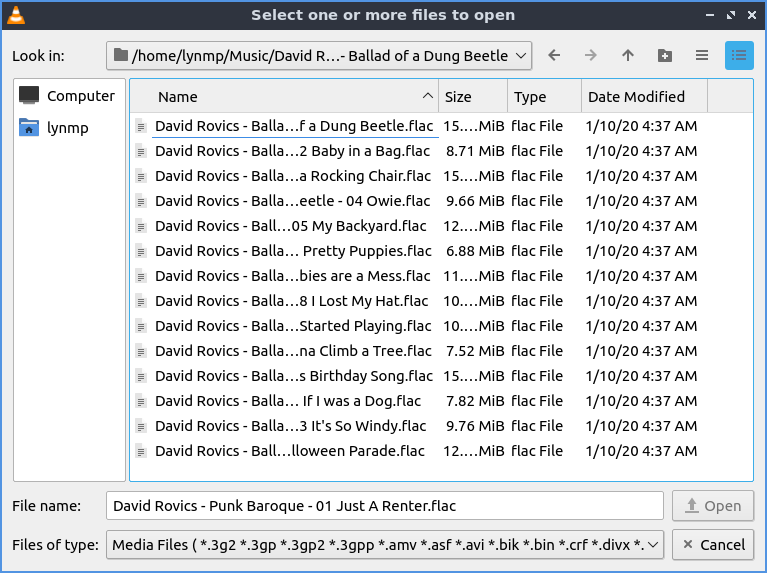The image size is (767, 573).
Task: Switch to detail view mode
Action: coord(739,56)
